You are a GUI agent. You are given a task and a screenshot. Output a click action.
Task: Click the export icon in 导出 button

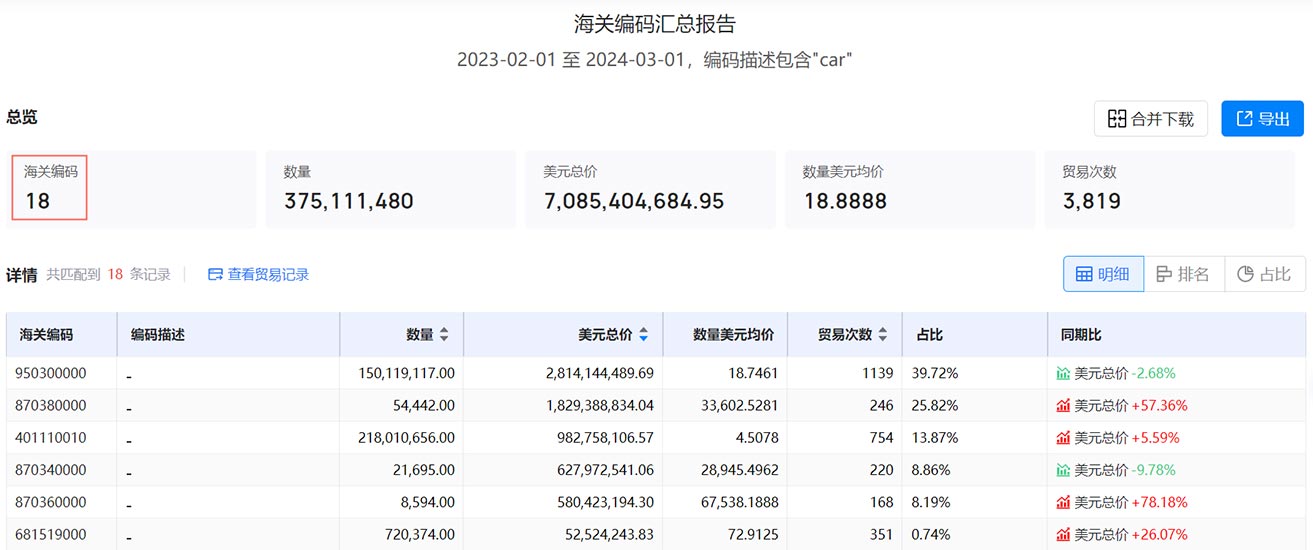point(1245,119)
